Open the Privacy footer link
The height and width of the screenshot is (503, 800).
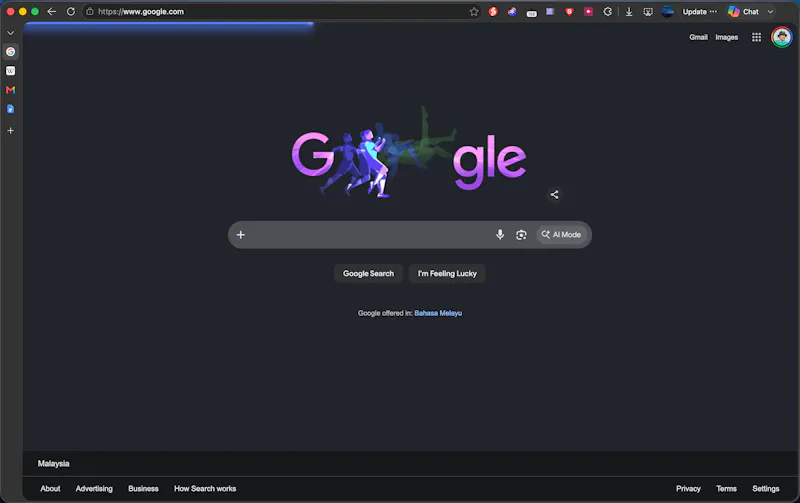tap(688, 489)
